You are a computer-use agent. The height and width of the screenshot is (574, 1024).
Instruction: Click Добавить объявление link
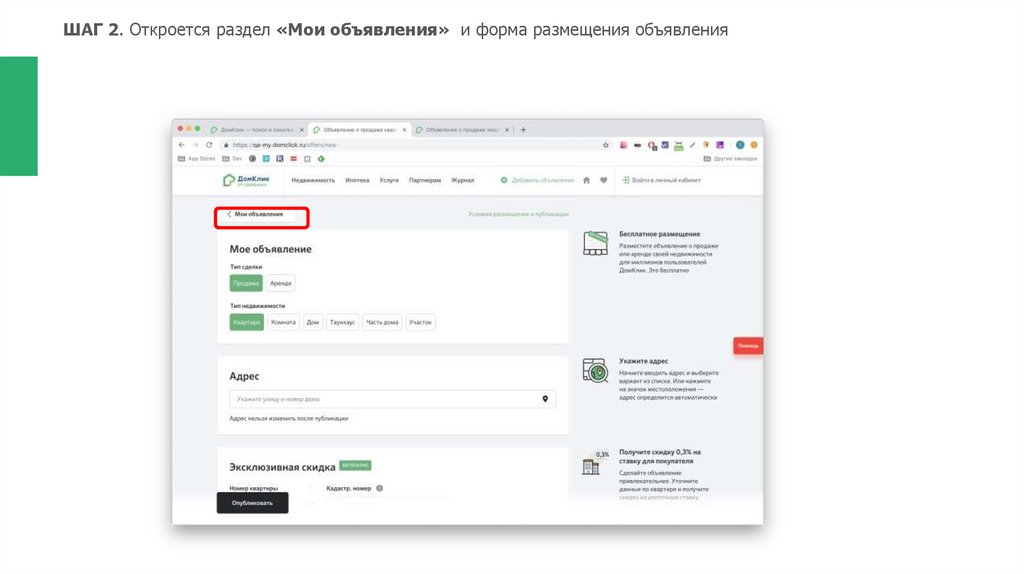(x=537, y=180)
